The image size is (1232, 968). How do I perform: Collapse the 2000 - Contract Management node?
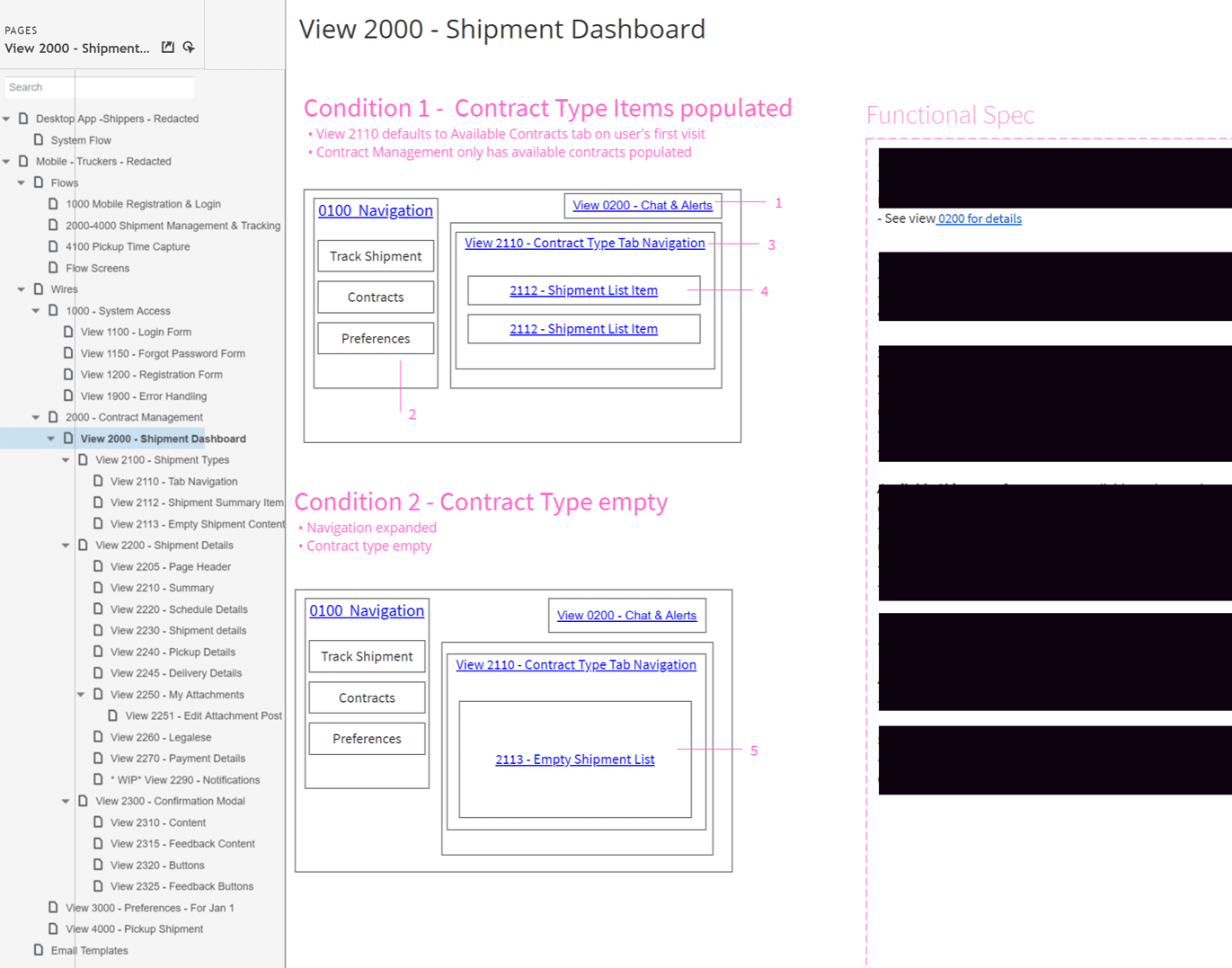pos(36,417)
